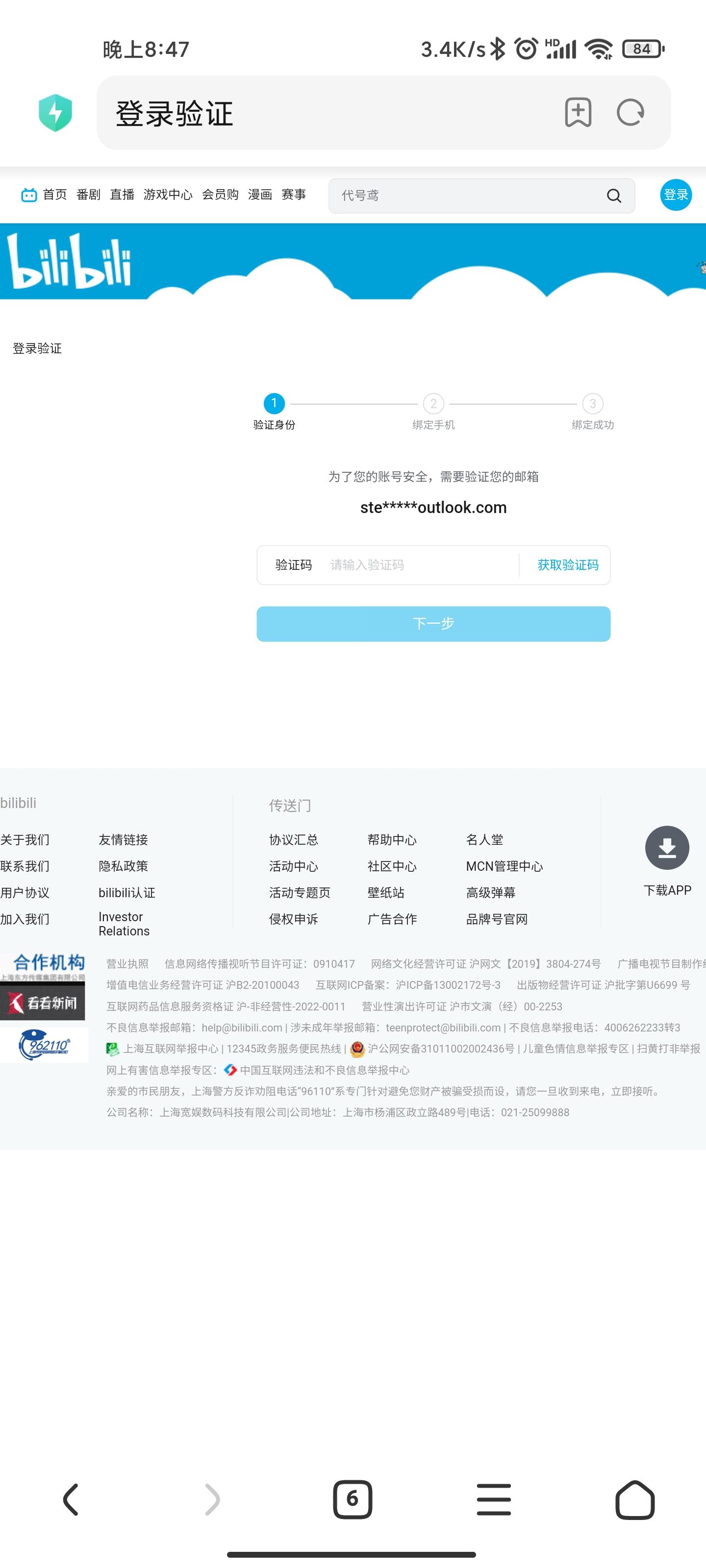Image resolution: width=706 pixels, height=1568 pixels.
Task: Open the 广告合作 link
Action: coord(392,919)
